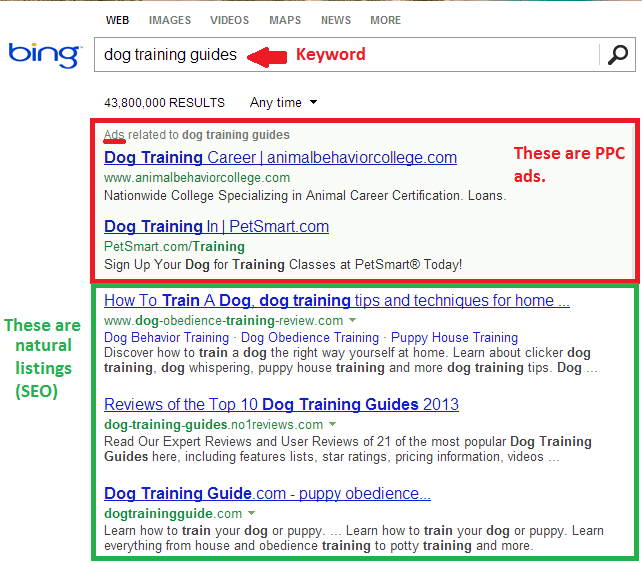Open Dog Training In PetSmart.com ad
Image resolution: width=642 pixels, height=563 pixels.
[x=217, y=226]
